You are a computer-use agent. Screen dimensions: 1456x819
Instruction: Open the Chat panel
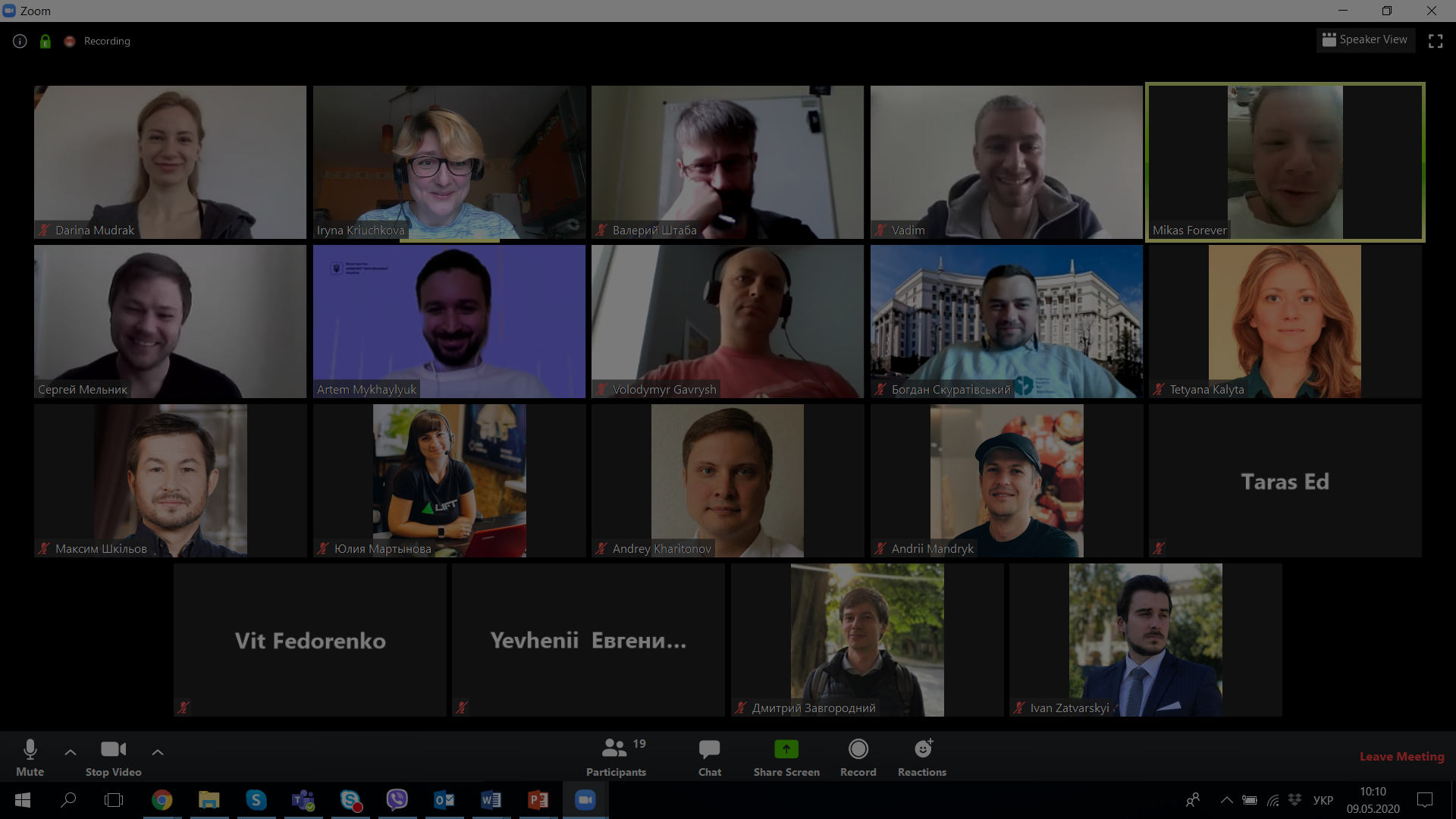709,749
